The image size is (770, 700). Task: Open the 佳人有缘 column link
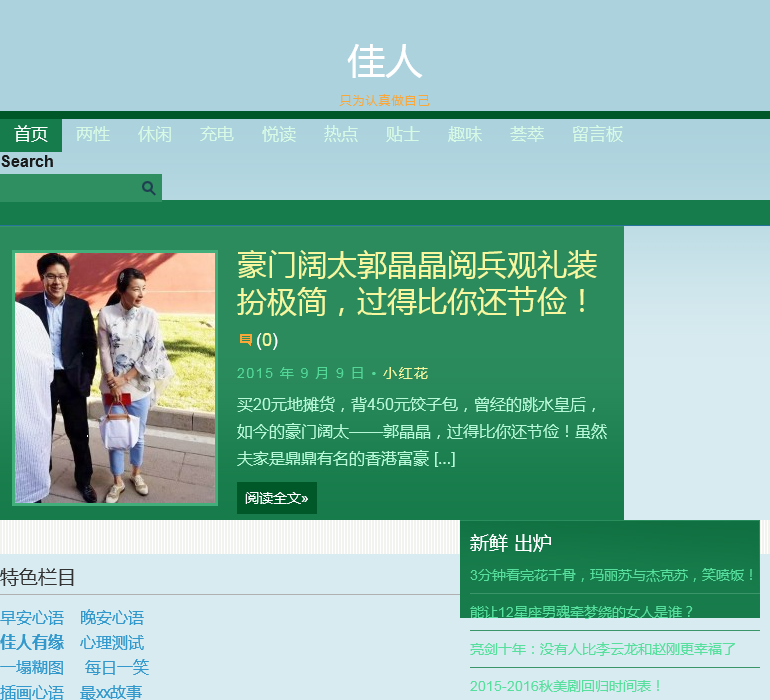(32, 643)
